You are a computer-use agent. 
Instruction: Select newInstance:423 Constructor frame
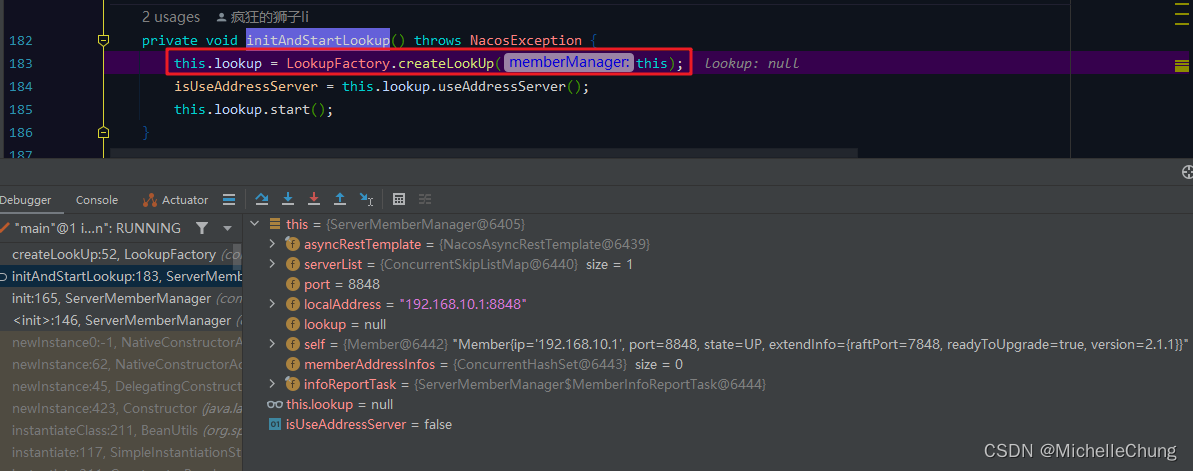pyautogui.click(x=121, y=408)
